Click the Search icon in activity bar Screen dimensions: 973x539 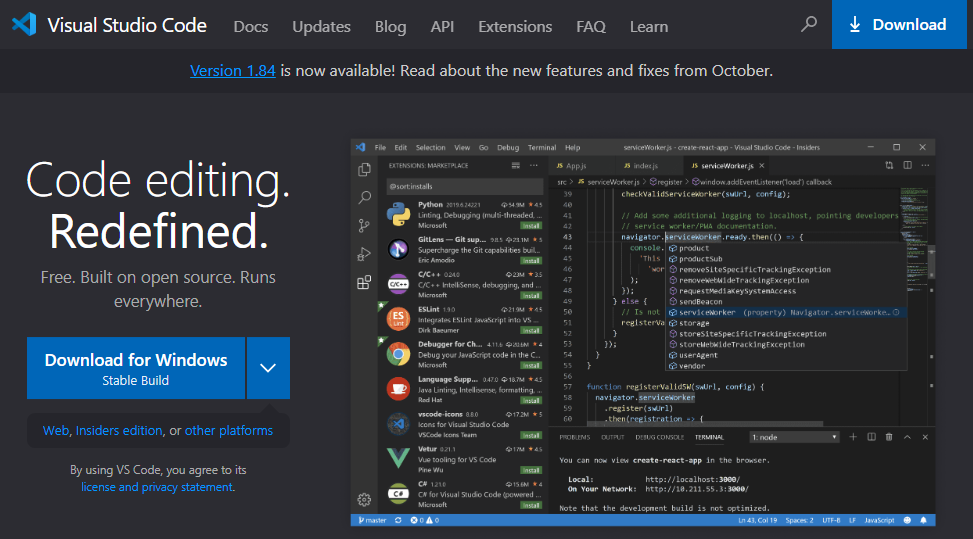tap(364, 197)
